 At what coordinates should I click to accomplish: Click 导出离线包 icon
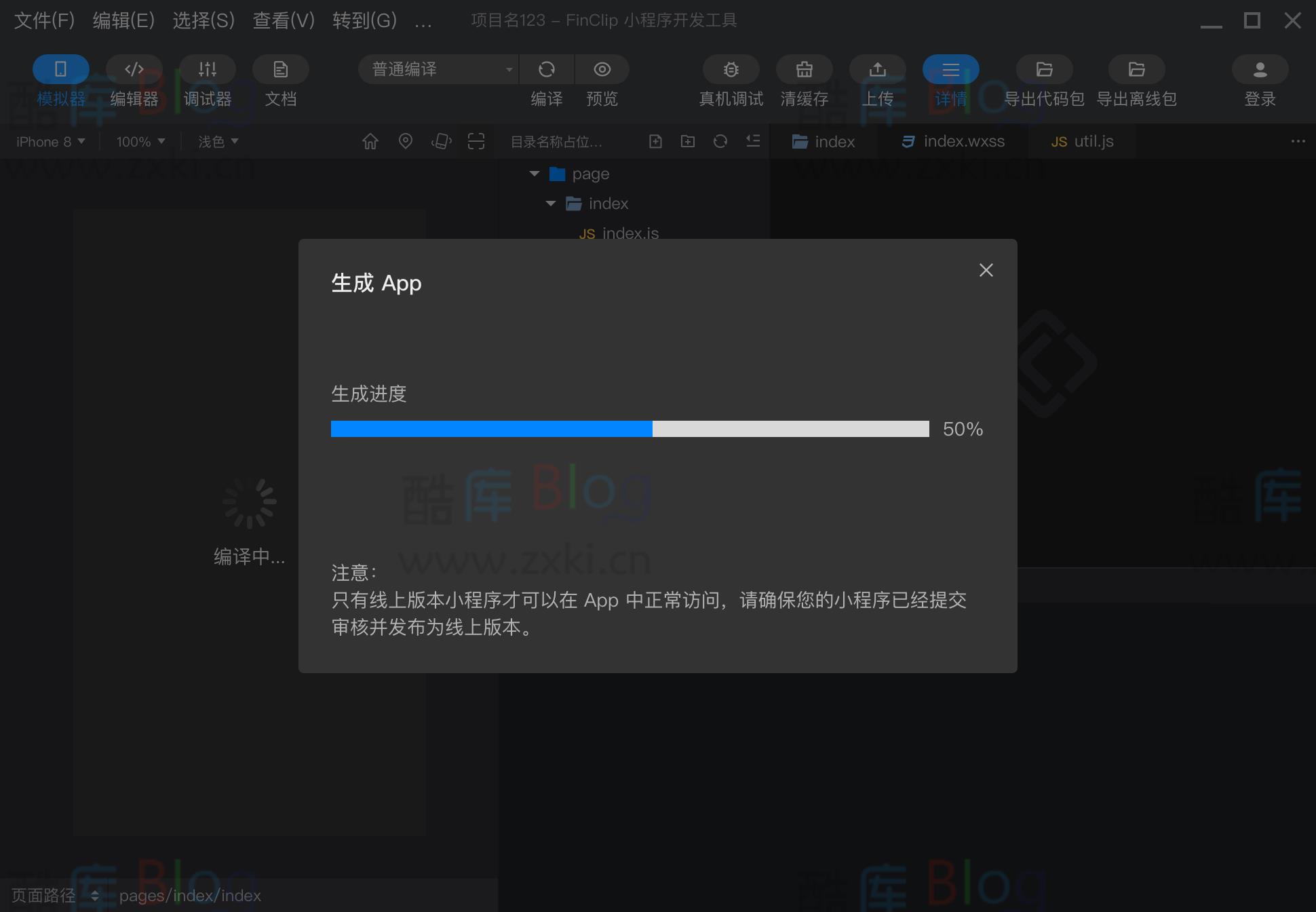(x=1136, y=69)
